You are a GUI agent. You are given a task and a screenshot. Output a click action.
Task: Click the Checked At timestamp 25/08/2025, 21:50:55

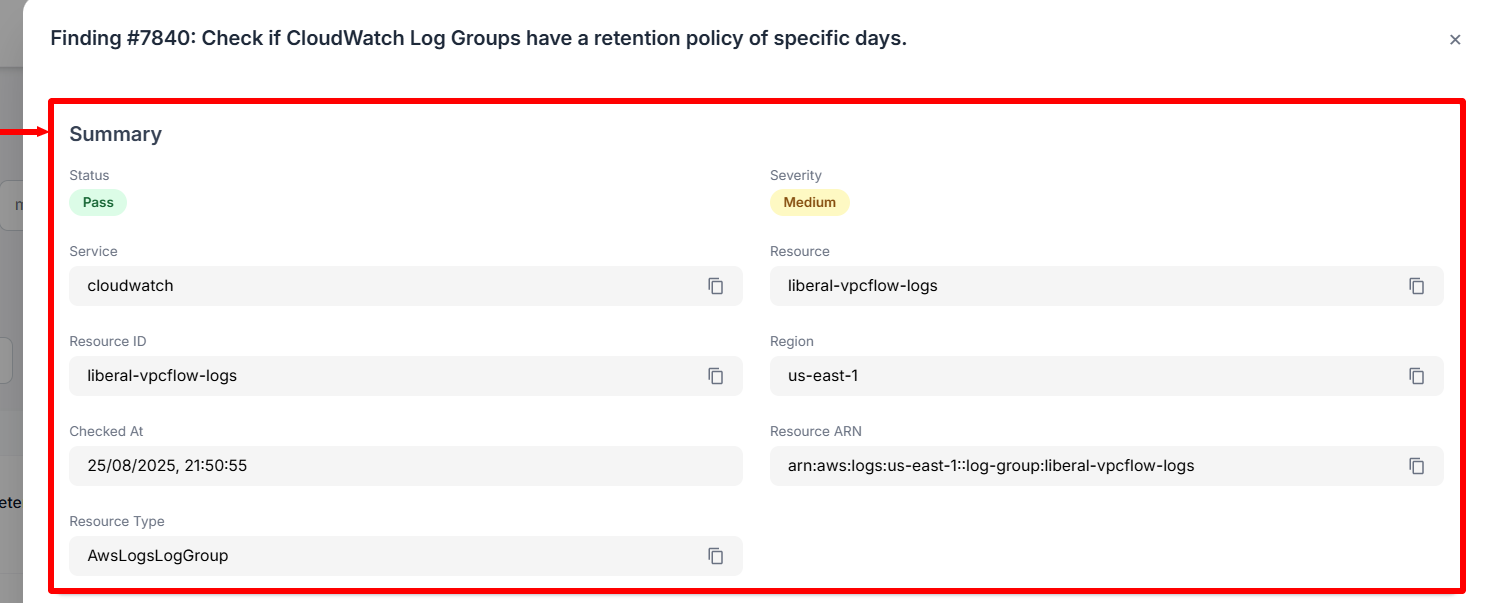coord(167,466)
